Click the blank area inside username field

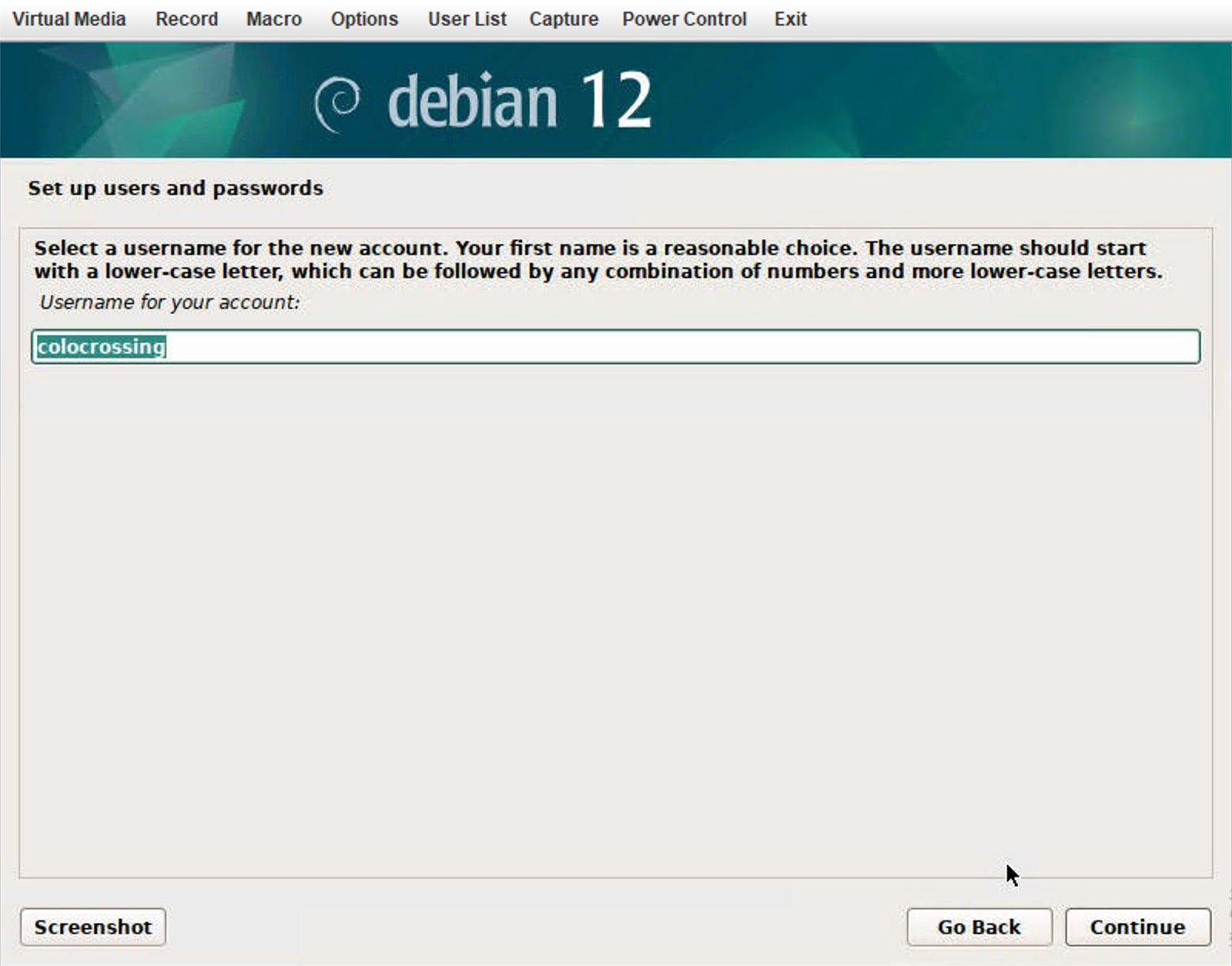click(678, 347)
